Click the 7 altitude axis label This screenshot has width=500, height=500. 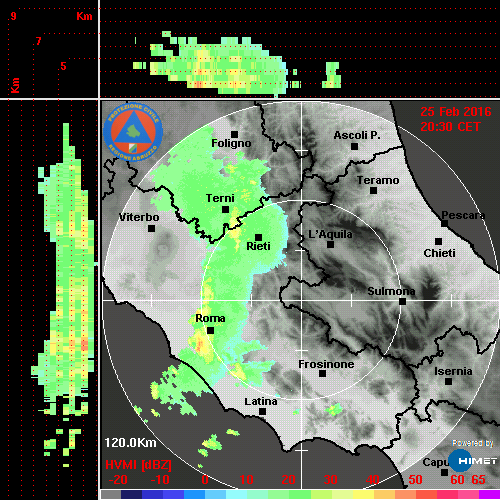(39, 41)
